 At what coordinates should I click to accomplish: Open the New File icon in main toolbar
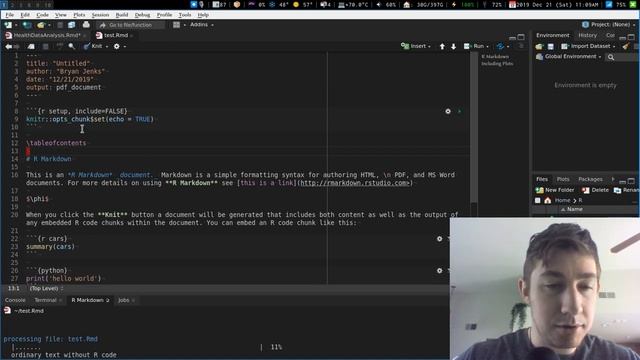8,25
